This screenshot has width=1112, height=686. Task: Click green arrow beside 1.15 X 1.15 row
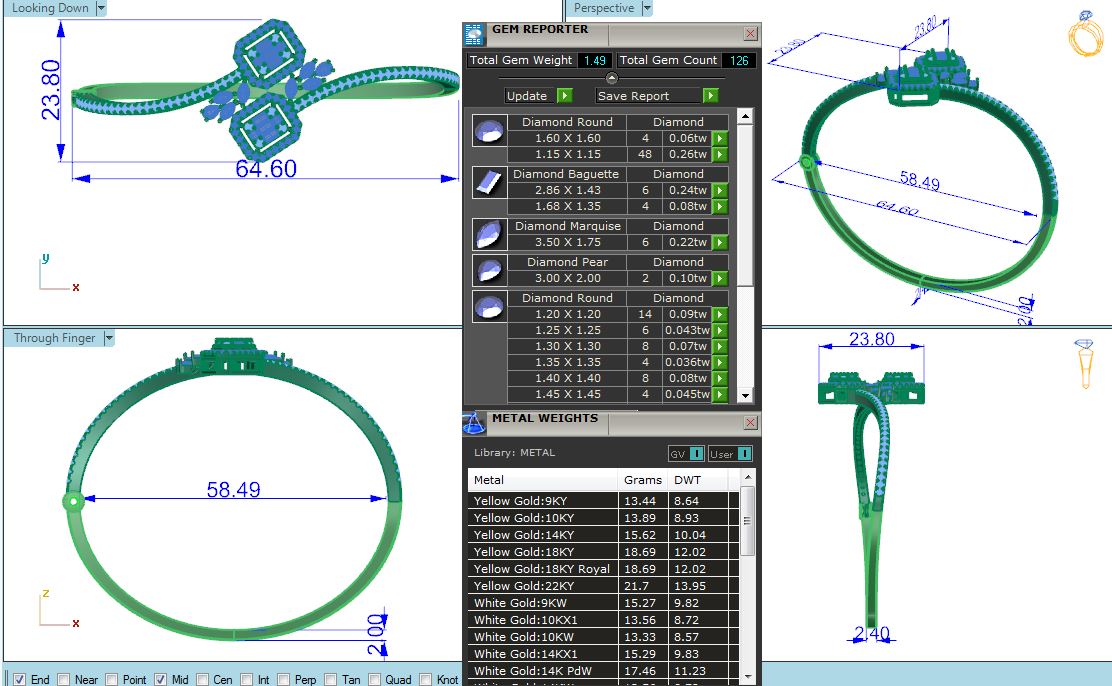pos(718,155)
